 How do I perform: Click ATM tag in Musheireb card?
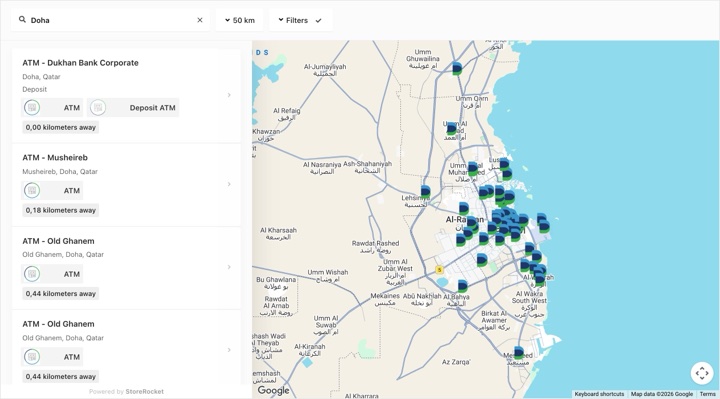pos(52,191)
